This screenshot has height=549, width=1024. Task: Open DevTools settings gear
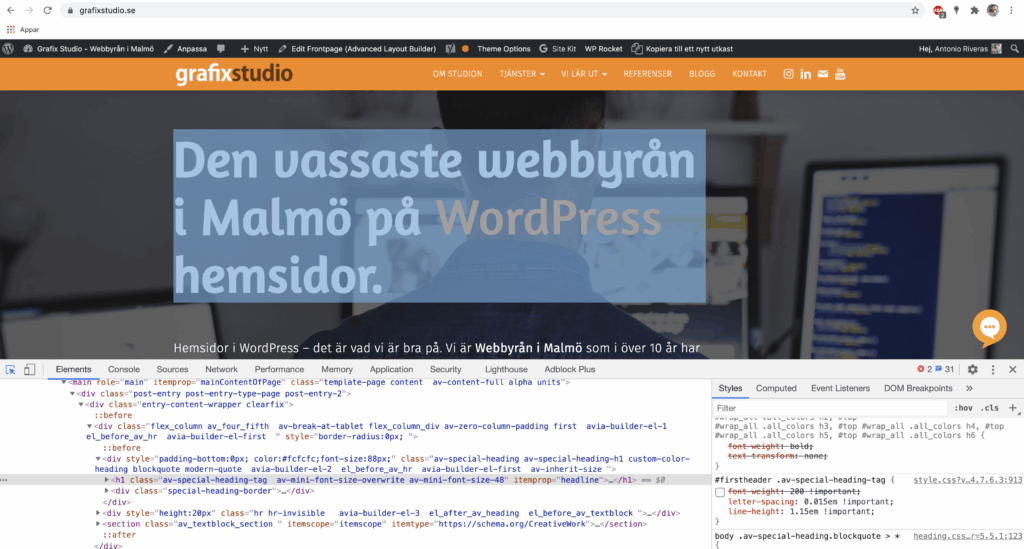point(972,369)
